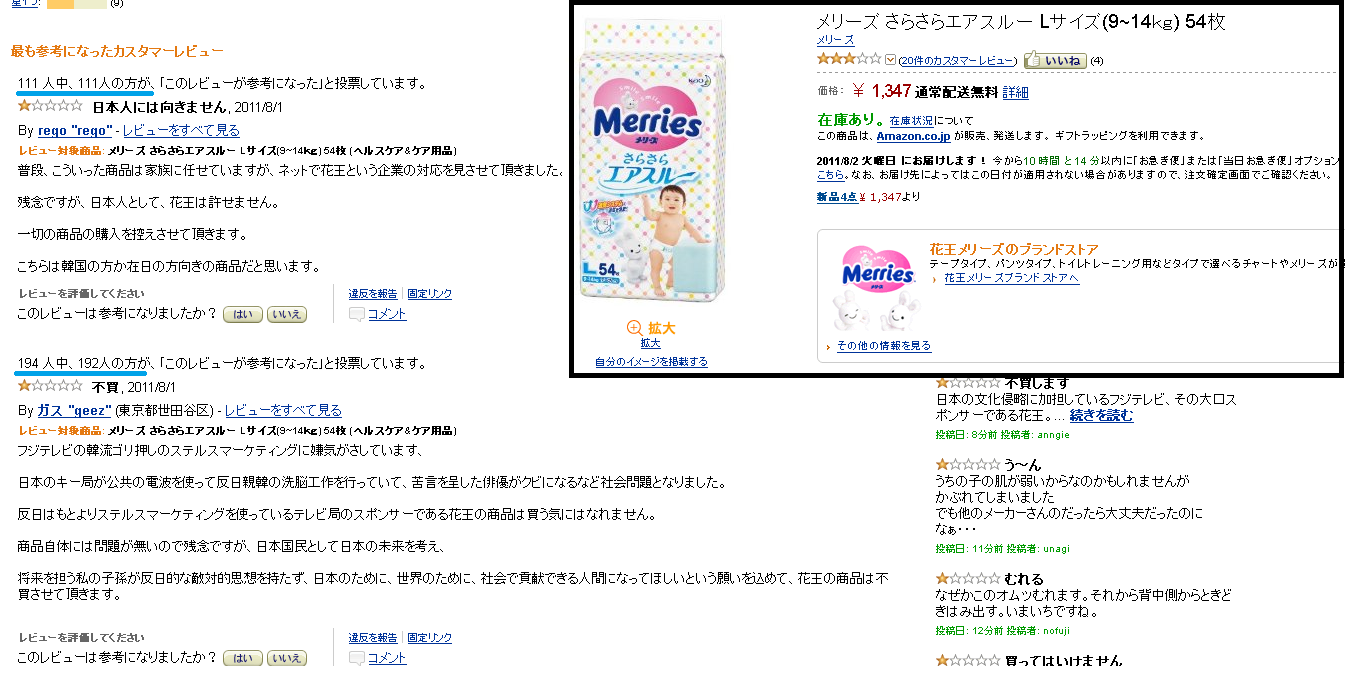Click comment bubble icon under first review
This screenshot has height=675, width=1345.
coord(357,314)
